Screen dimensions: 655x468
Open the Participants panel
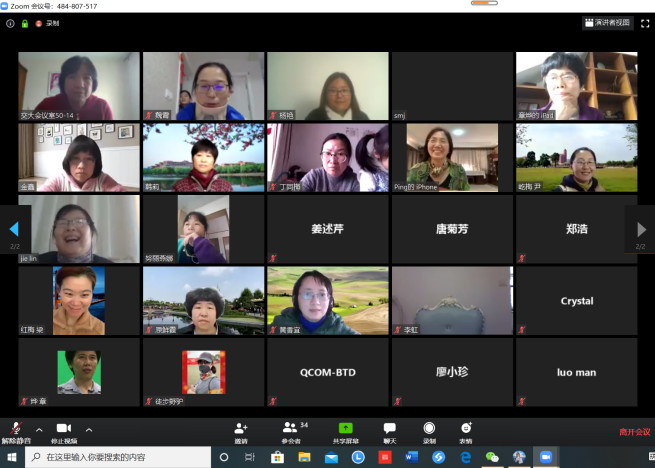[291, 428]
